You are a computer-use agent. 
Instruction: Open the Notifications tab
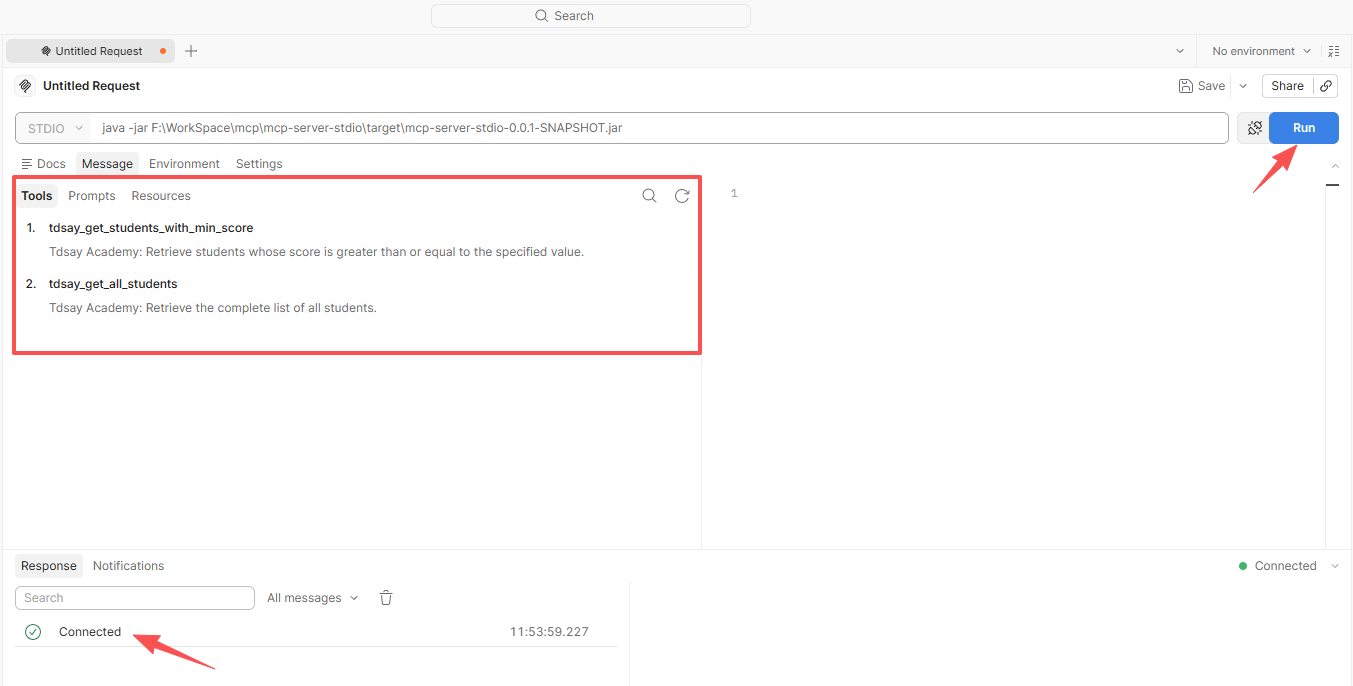click(x=128, y=566)
